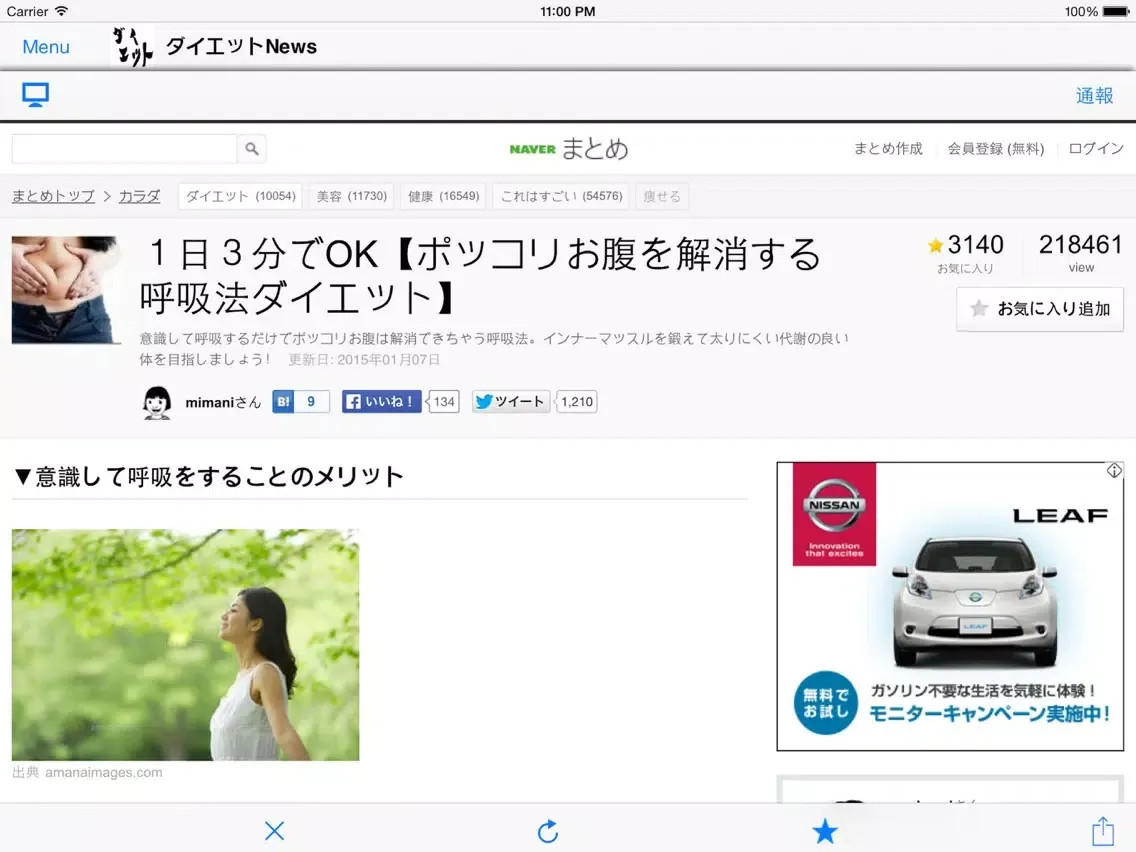Screen dimensions: 1136x852
Task: Select the 健康 (16549) category tag
Action: click(443, 196)
